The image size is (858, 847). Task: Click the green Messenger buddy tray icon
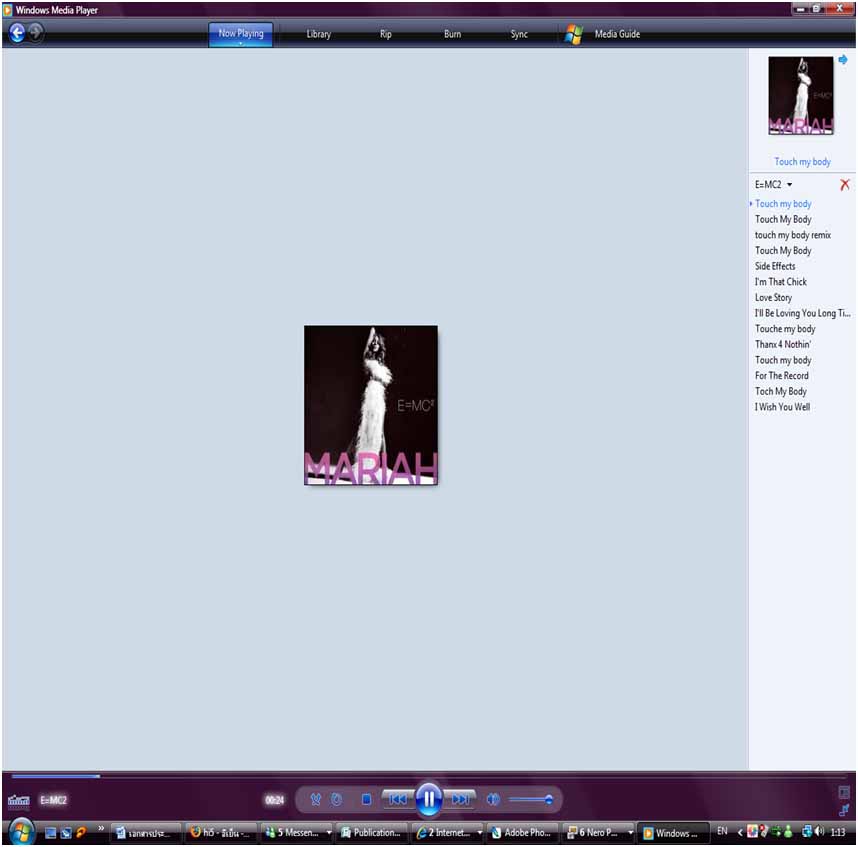click(788, 832)
